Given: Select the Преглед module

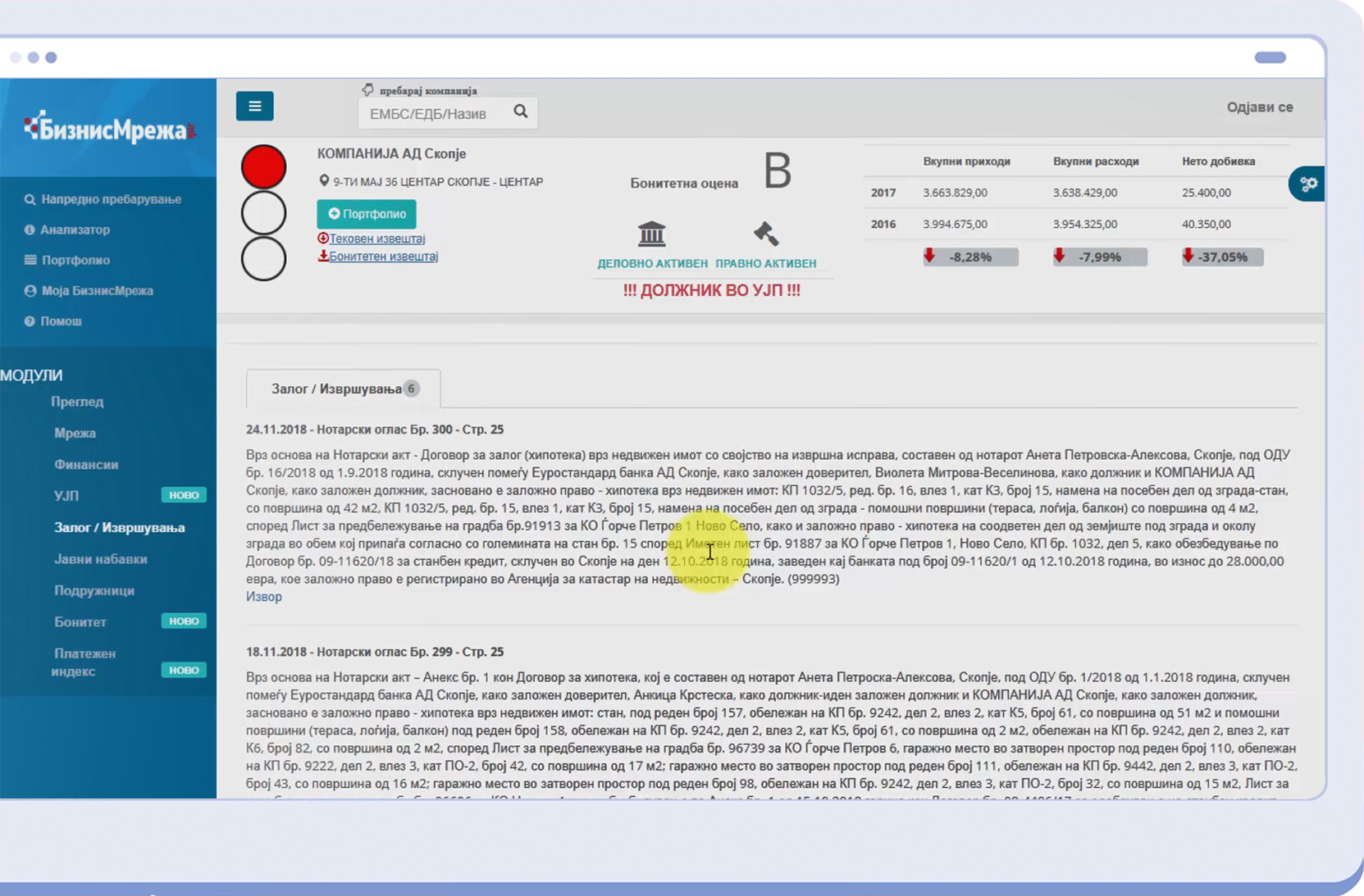Looking at the screenshot, I should coord(77,402).
